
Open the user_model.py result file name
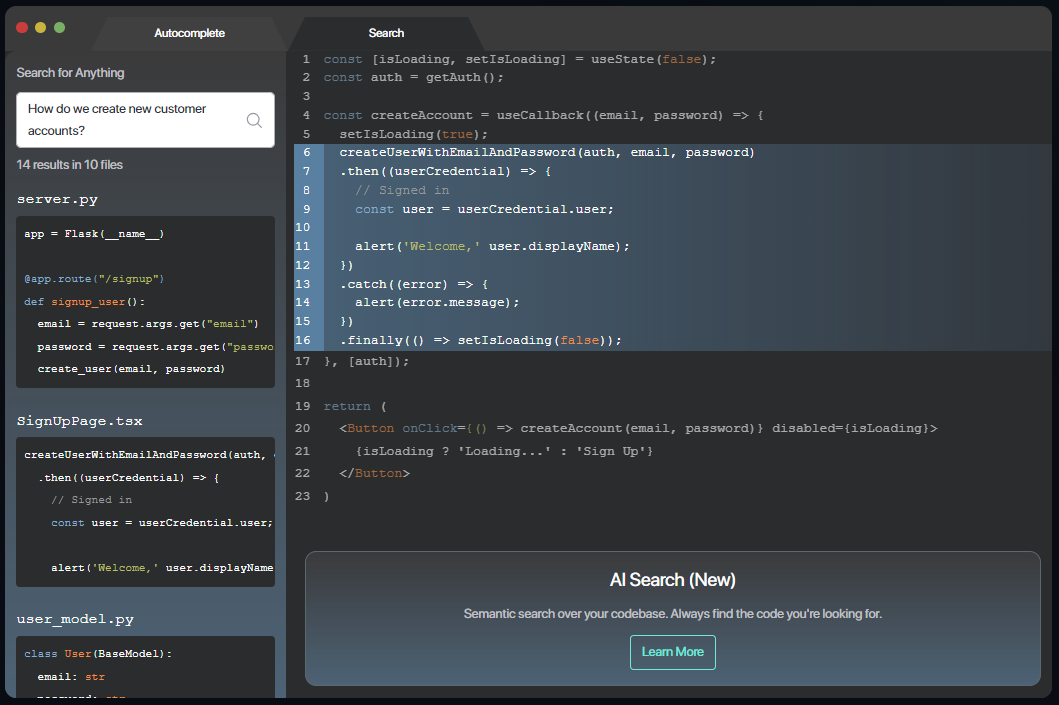coord(75,619)
